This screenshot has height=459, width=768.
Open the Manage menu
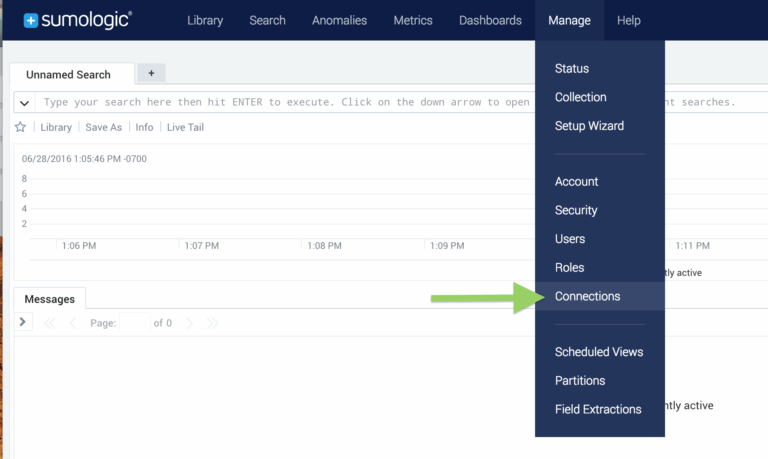569,20
